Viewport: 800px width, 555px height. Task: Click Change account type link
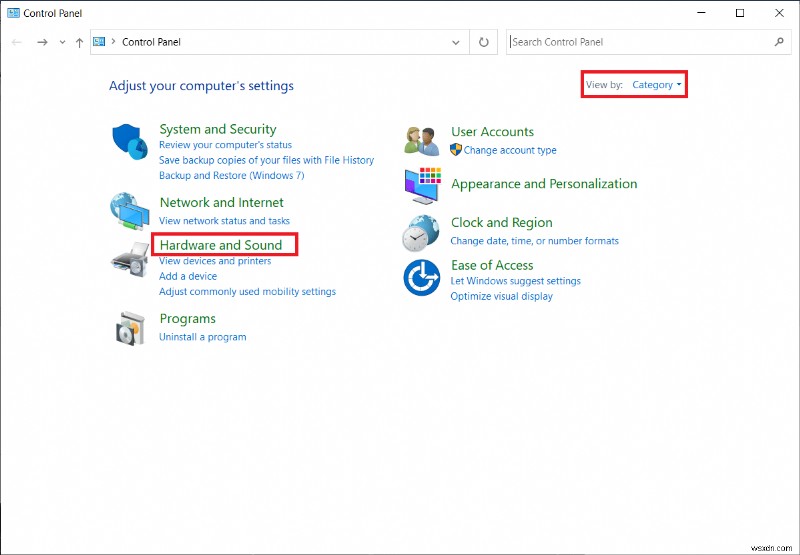(x=510, y=150)
